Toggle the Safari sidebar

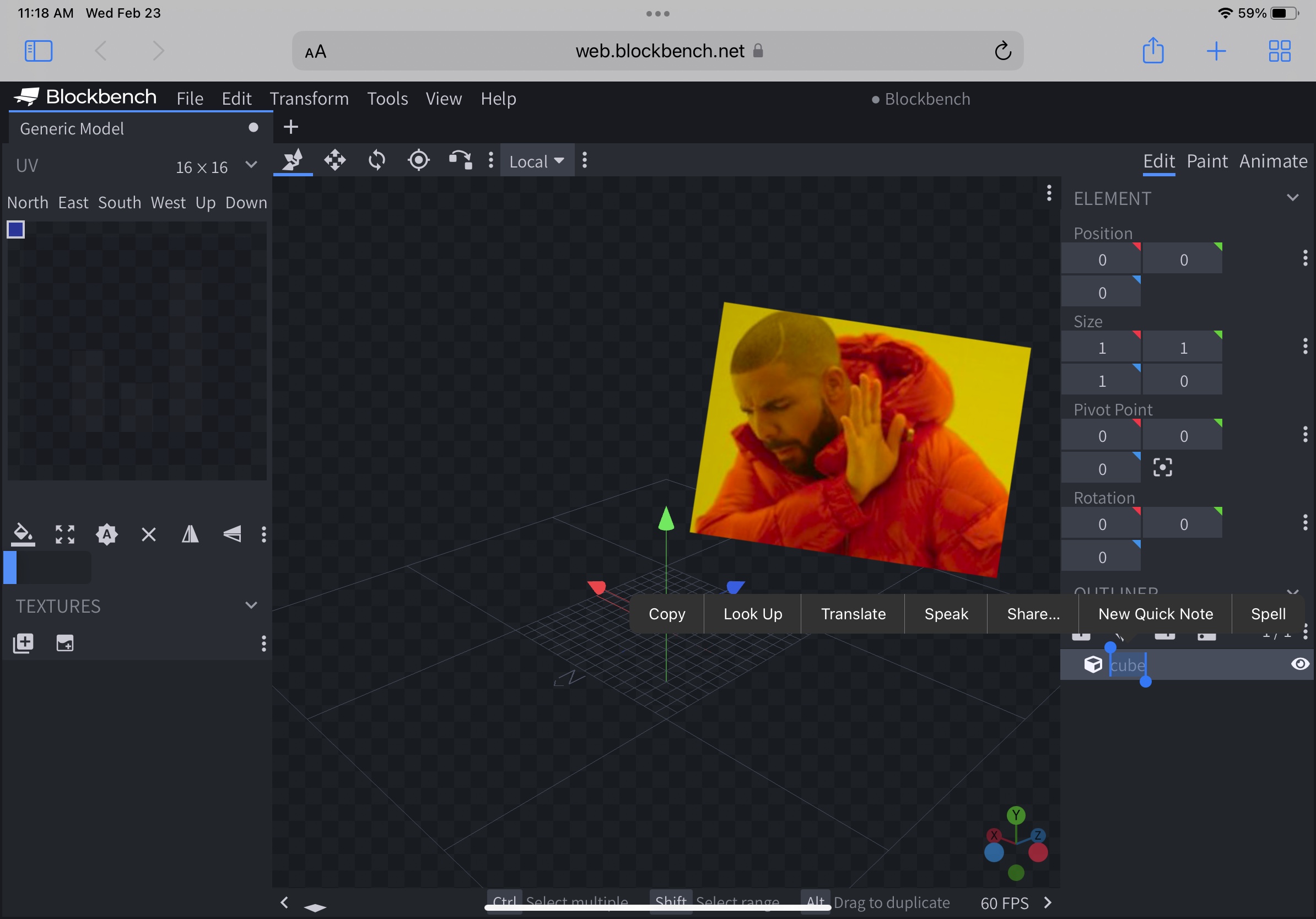39,51
